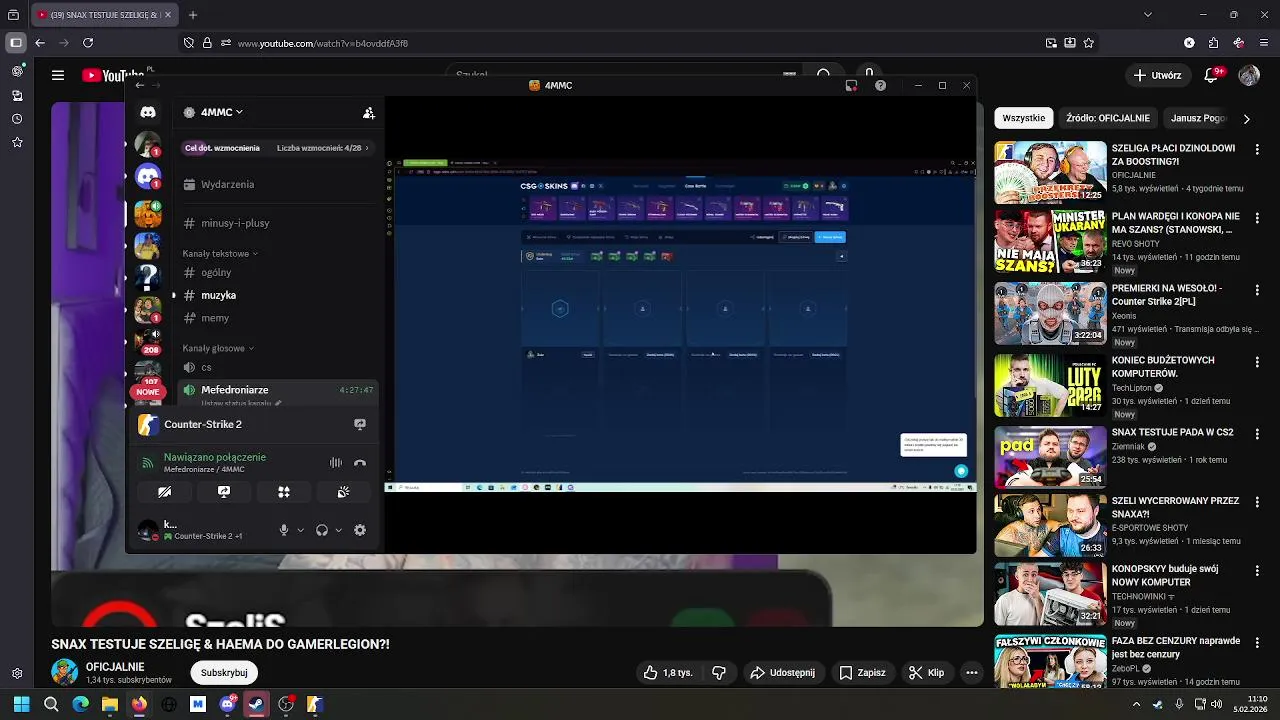Open microphone input device dropdown arrow
The width and height of the screenshot is (1280, 720).
click(300, 530)
